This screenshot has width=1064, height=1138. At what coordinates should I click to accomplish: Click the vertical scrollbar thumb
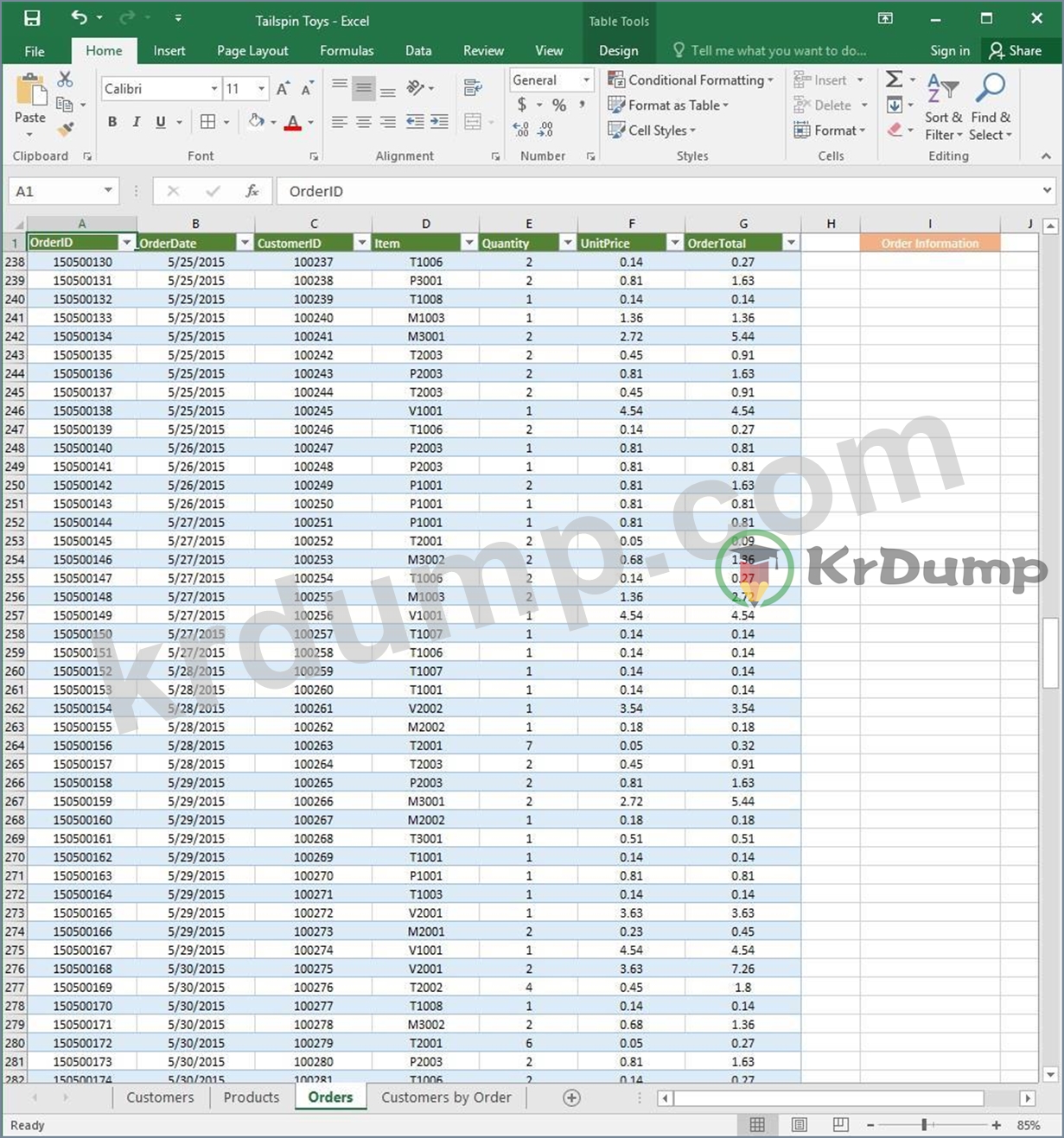point(1050,652)
